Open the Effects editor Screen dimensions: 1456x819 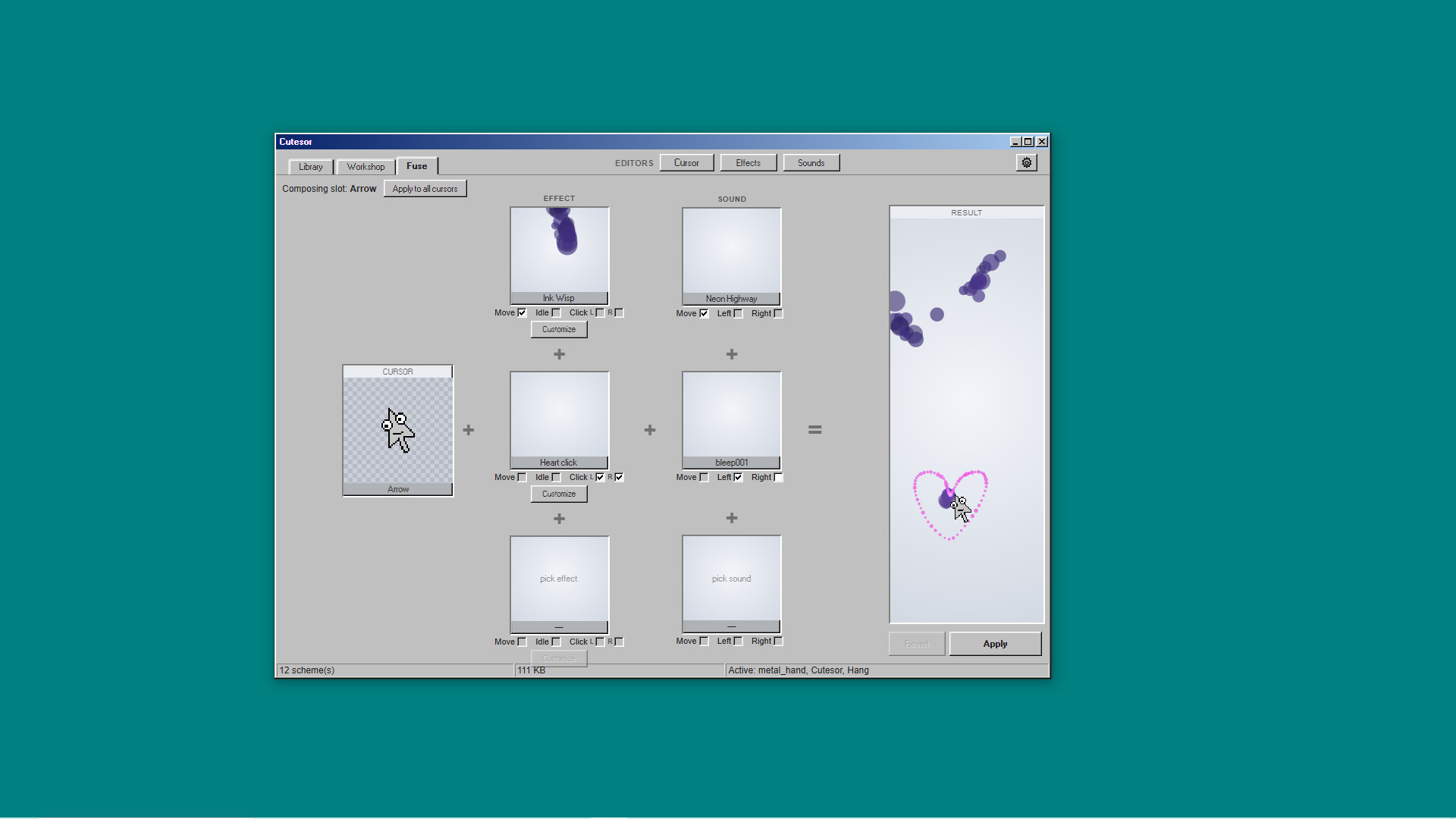click(748, 163)
